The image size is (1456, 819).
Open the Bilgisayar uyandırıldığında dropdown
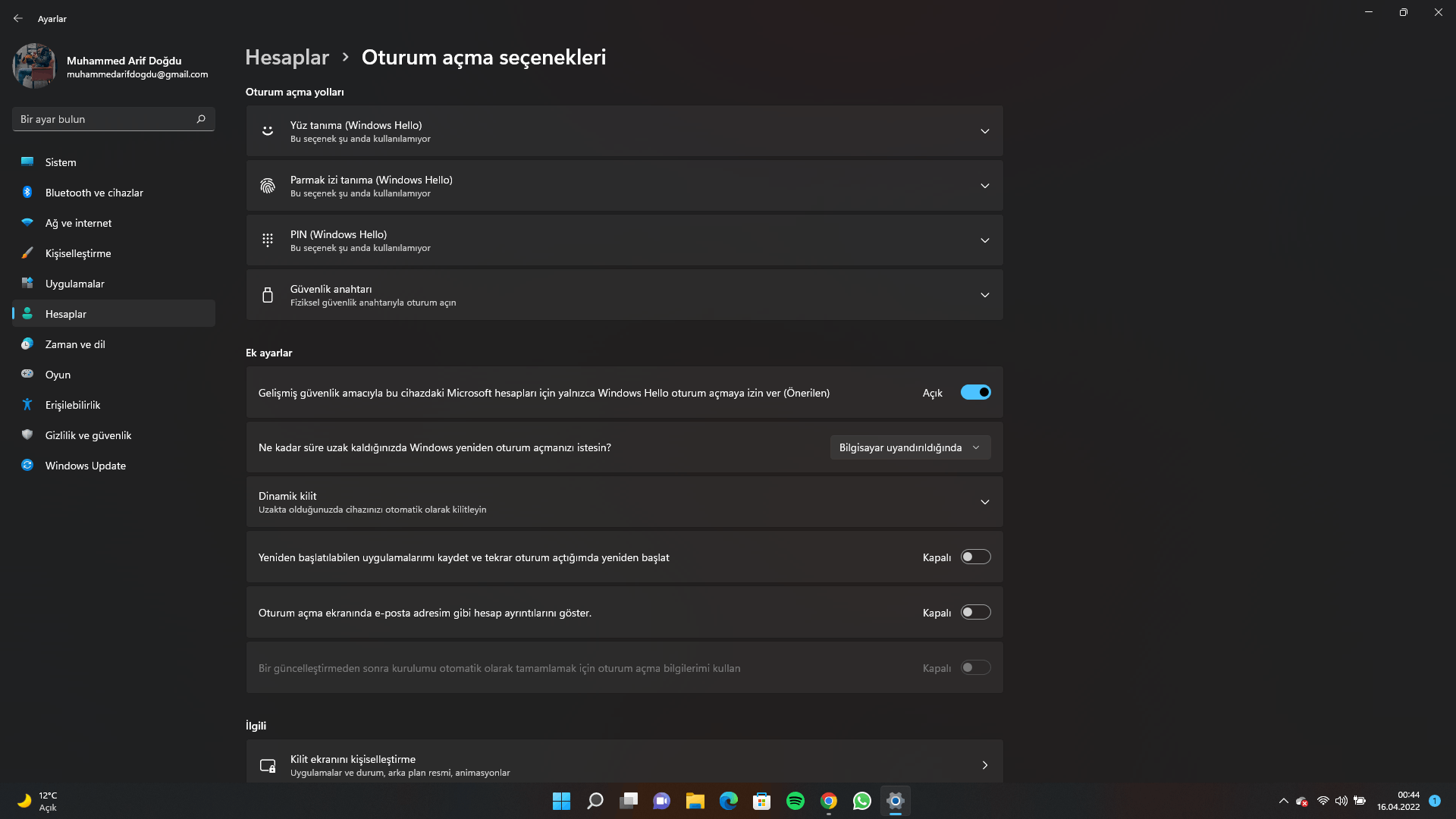(x=909, y=447)
